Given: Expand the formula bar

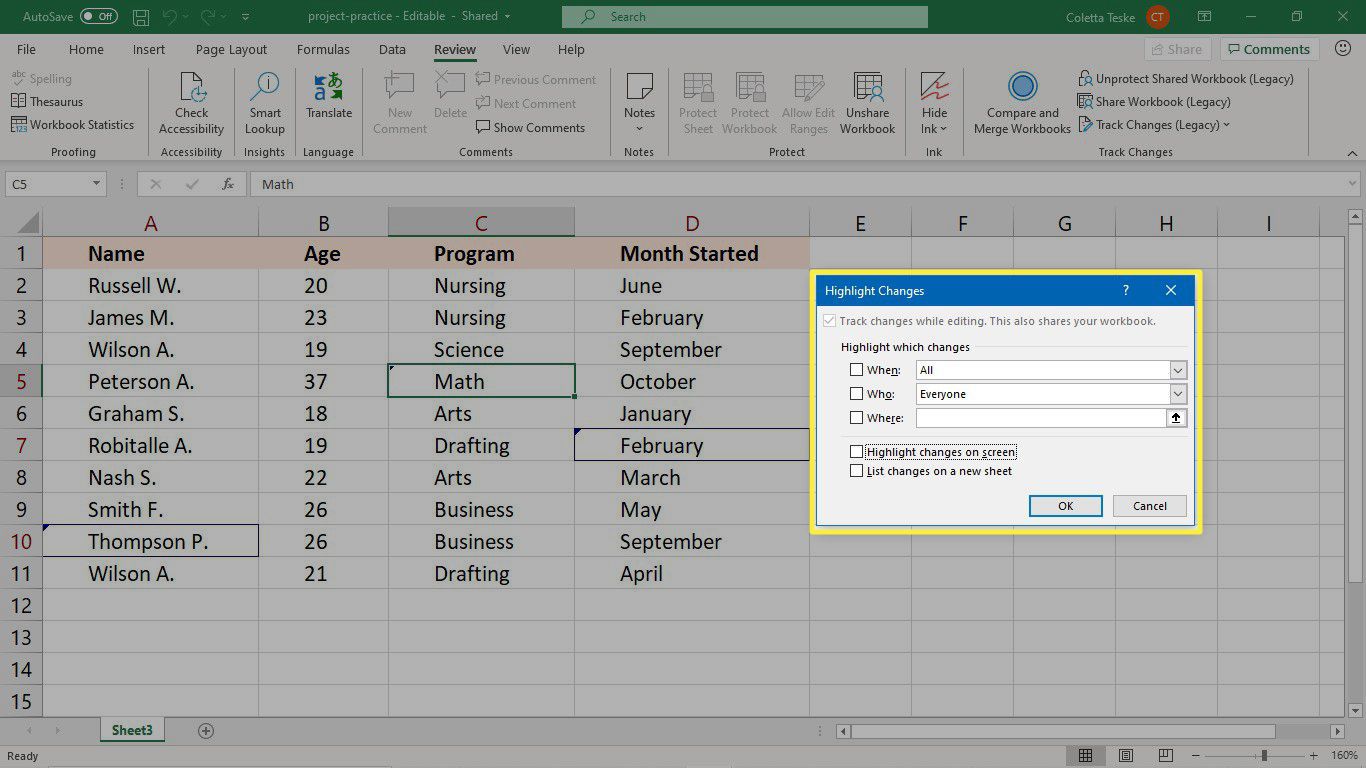Looking at the screenshot, I should (x=1353, y=184).
